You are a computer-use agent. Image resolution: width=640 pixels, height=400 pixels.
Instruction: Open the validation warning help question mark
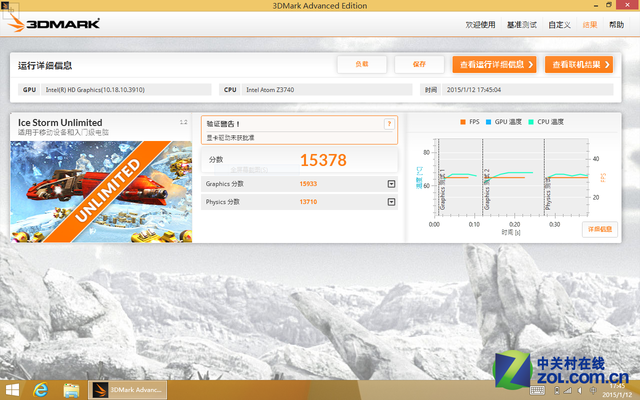389,124
